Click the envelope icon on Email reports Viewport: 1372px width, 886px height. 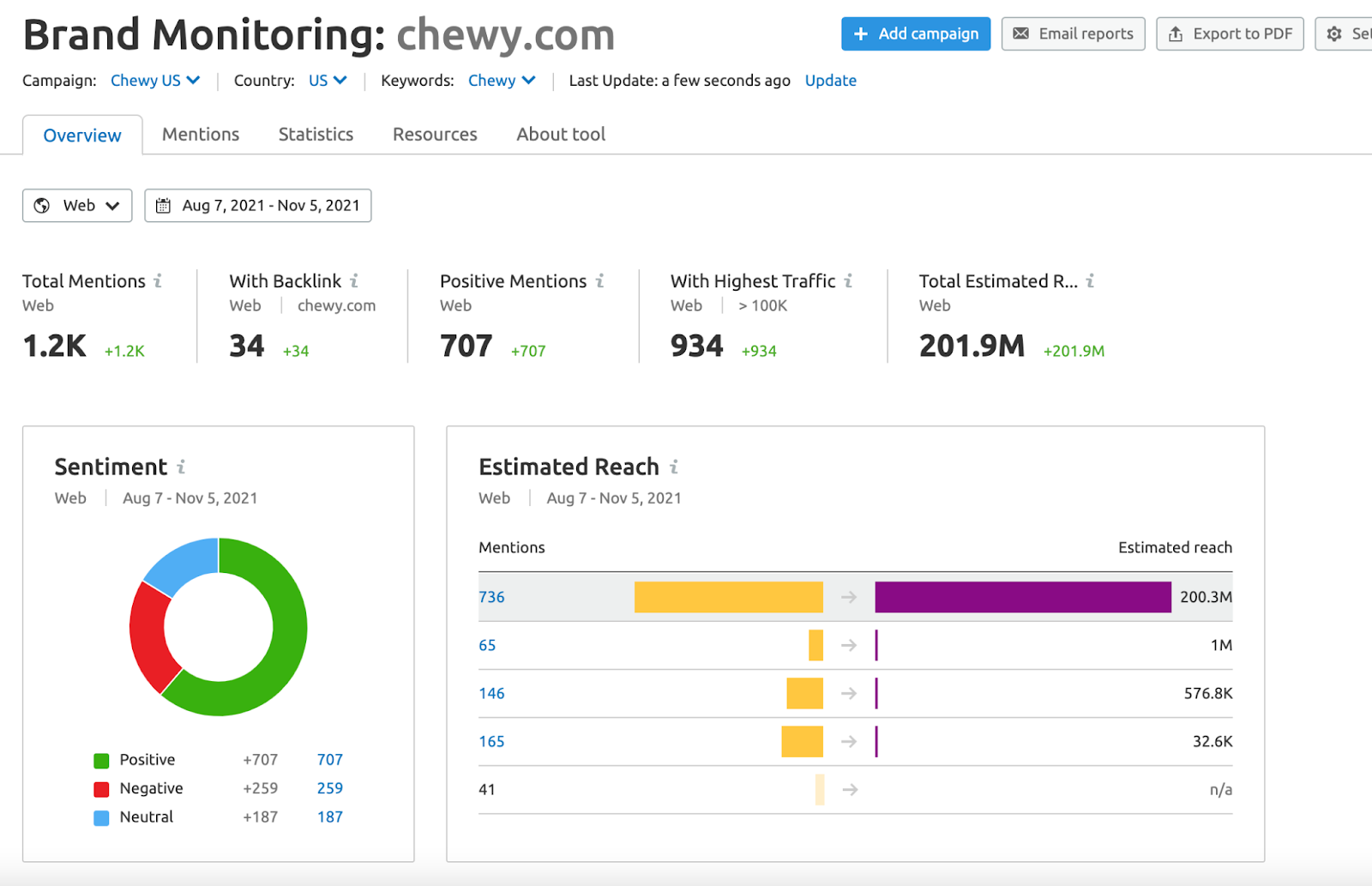[x=1020, y=33]
